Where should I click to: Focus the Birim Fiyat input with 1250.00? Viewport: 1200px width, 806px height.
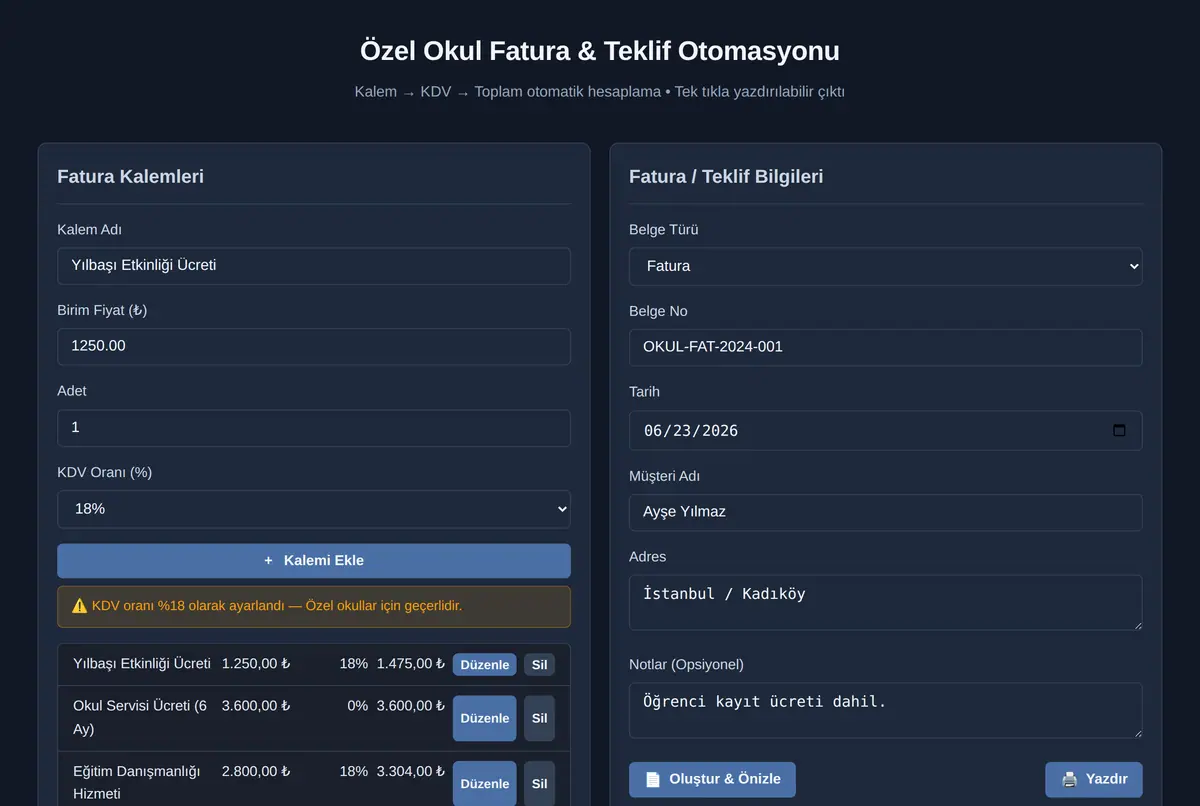(314, 347)
